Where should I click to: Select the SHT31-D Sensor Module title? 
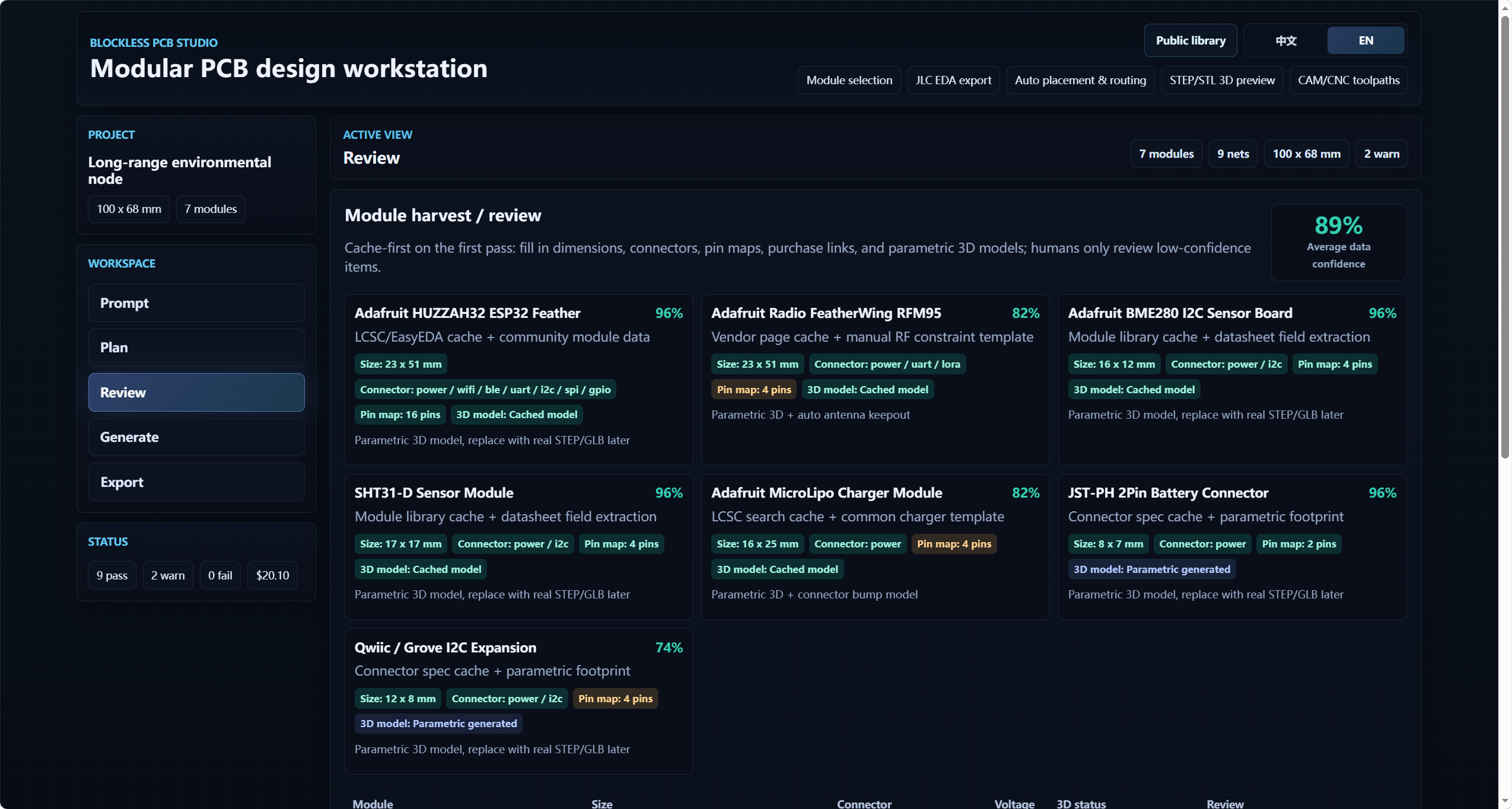tap(434, 493)
